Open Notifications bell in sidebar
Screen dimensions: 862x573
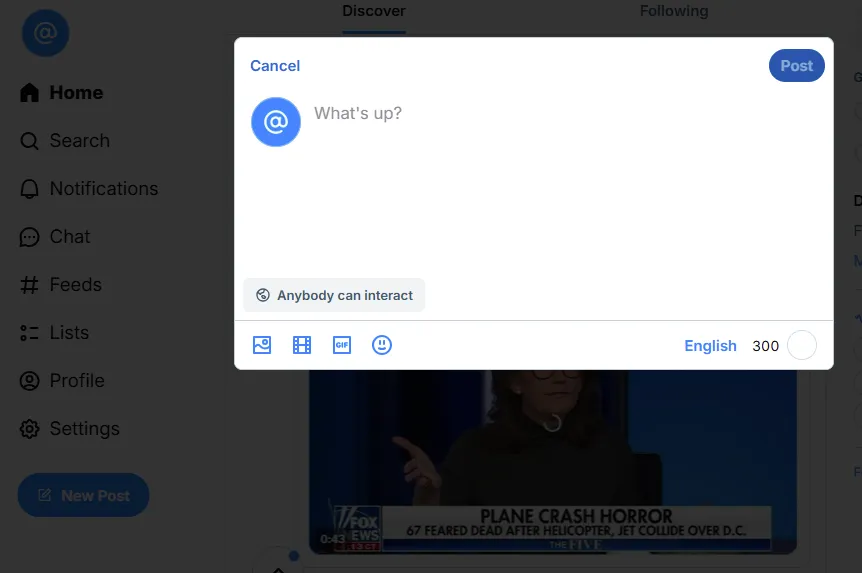[x=30, y=189]
